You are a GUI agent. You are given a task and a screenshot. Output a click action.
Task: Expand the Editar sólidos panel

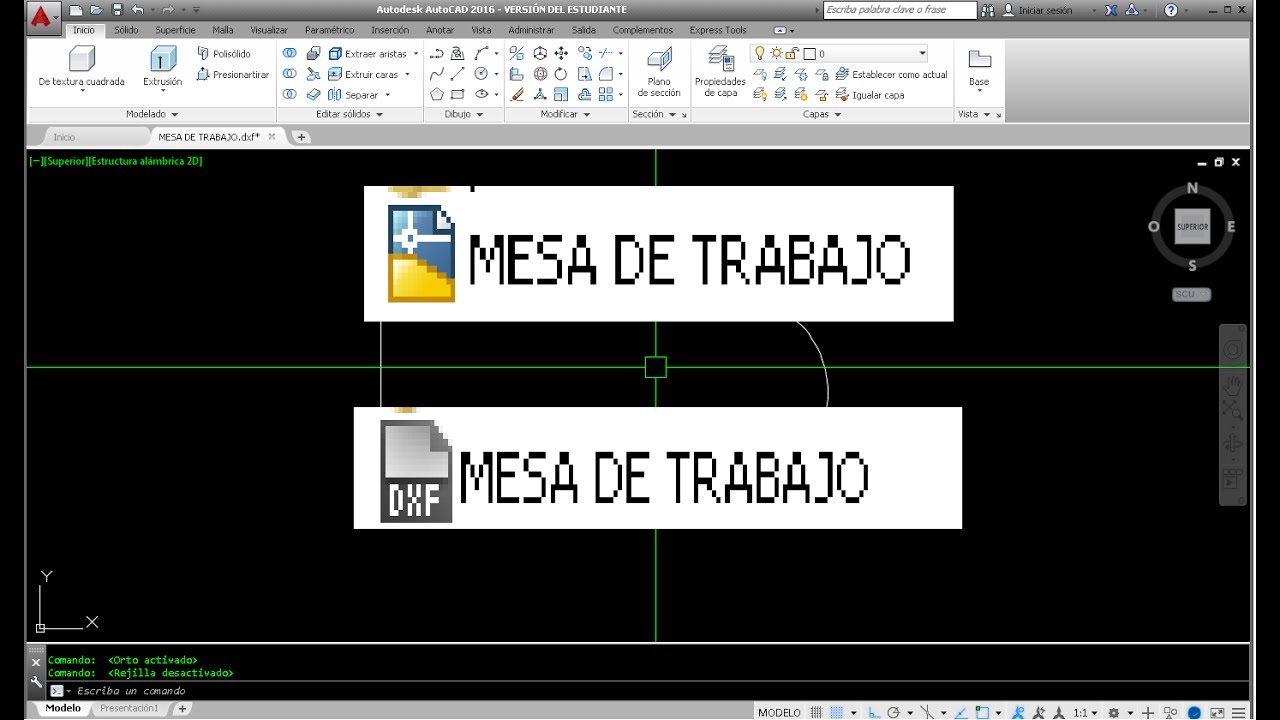tap(349, 114)
